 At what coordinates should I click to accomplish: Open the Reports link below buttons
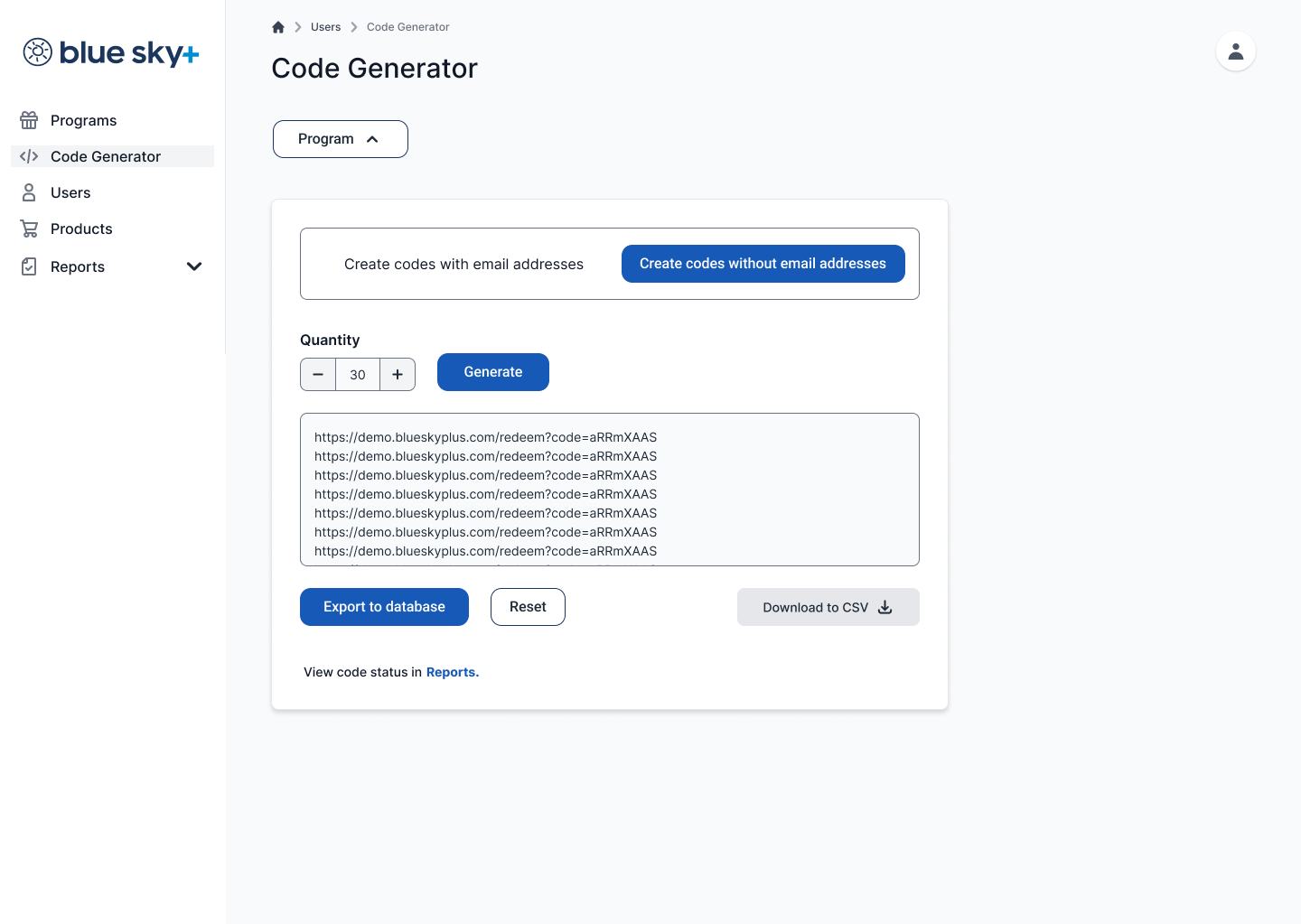pos(452,672)
